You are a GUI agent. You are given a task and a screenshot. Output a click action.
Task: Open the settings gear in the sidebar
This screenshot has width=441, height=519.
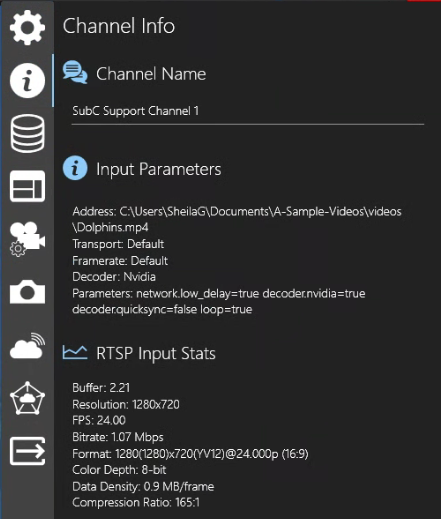pos(27,27)
